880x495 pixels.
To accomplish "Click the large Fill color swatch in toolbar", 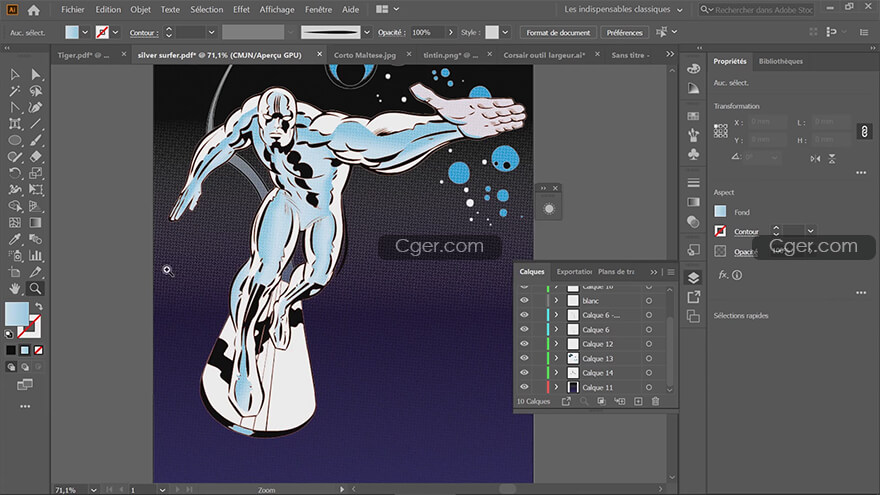I will [17, 313].
